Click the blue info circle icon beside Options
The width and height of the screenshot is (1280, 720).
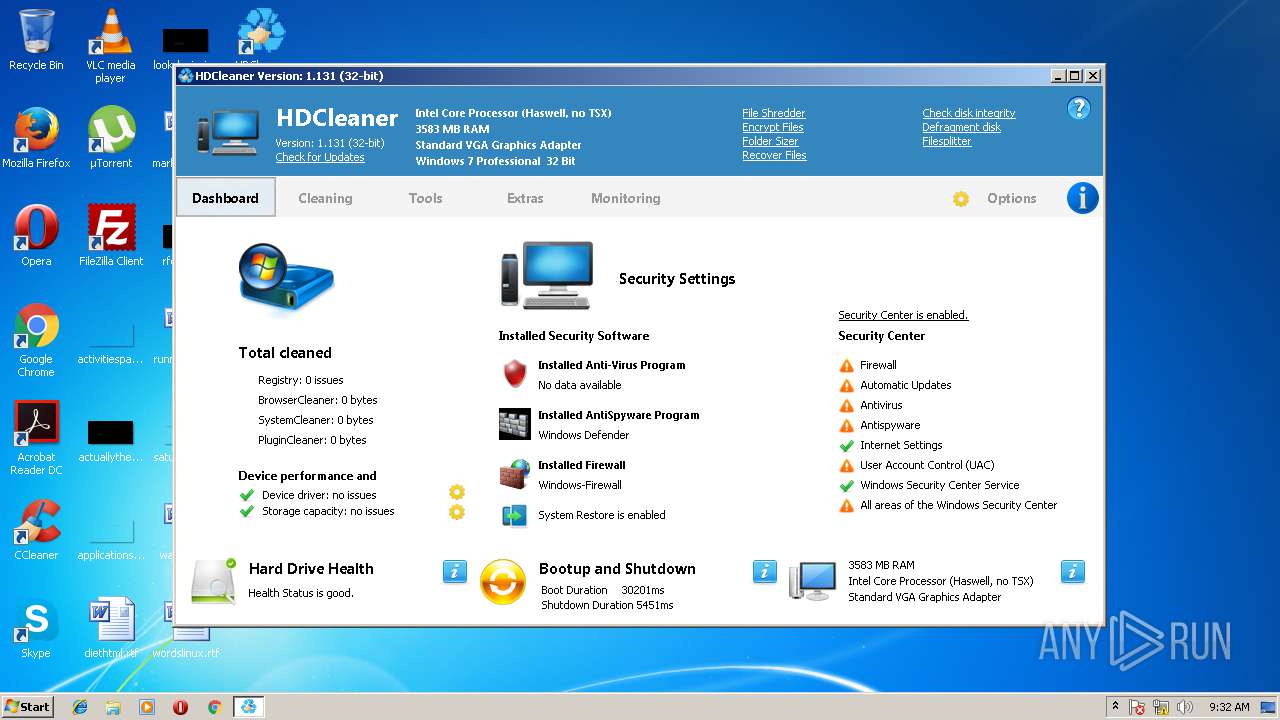(x=1082, y=198)
